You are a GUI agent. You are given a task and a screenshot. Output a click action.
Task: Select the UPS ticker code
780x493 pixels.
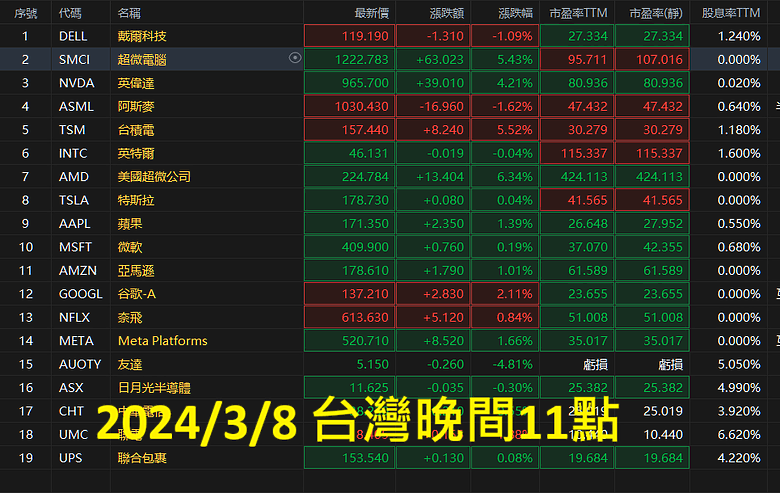point(71,458)
